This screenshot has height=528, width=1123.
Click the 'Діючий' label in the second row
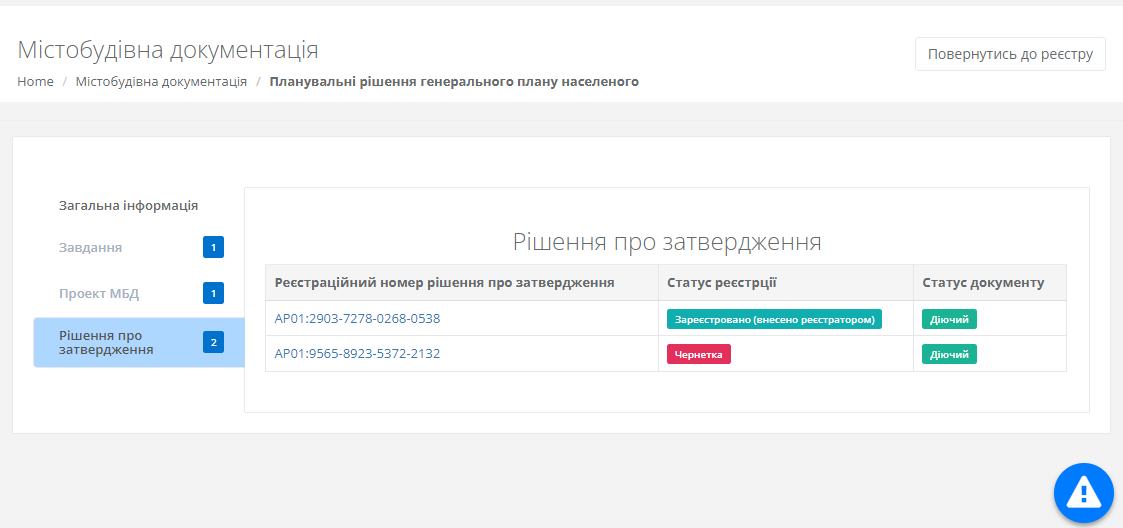point(948,354)
